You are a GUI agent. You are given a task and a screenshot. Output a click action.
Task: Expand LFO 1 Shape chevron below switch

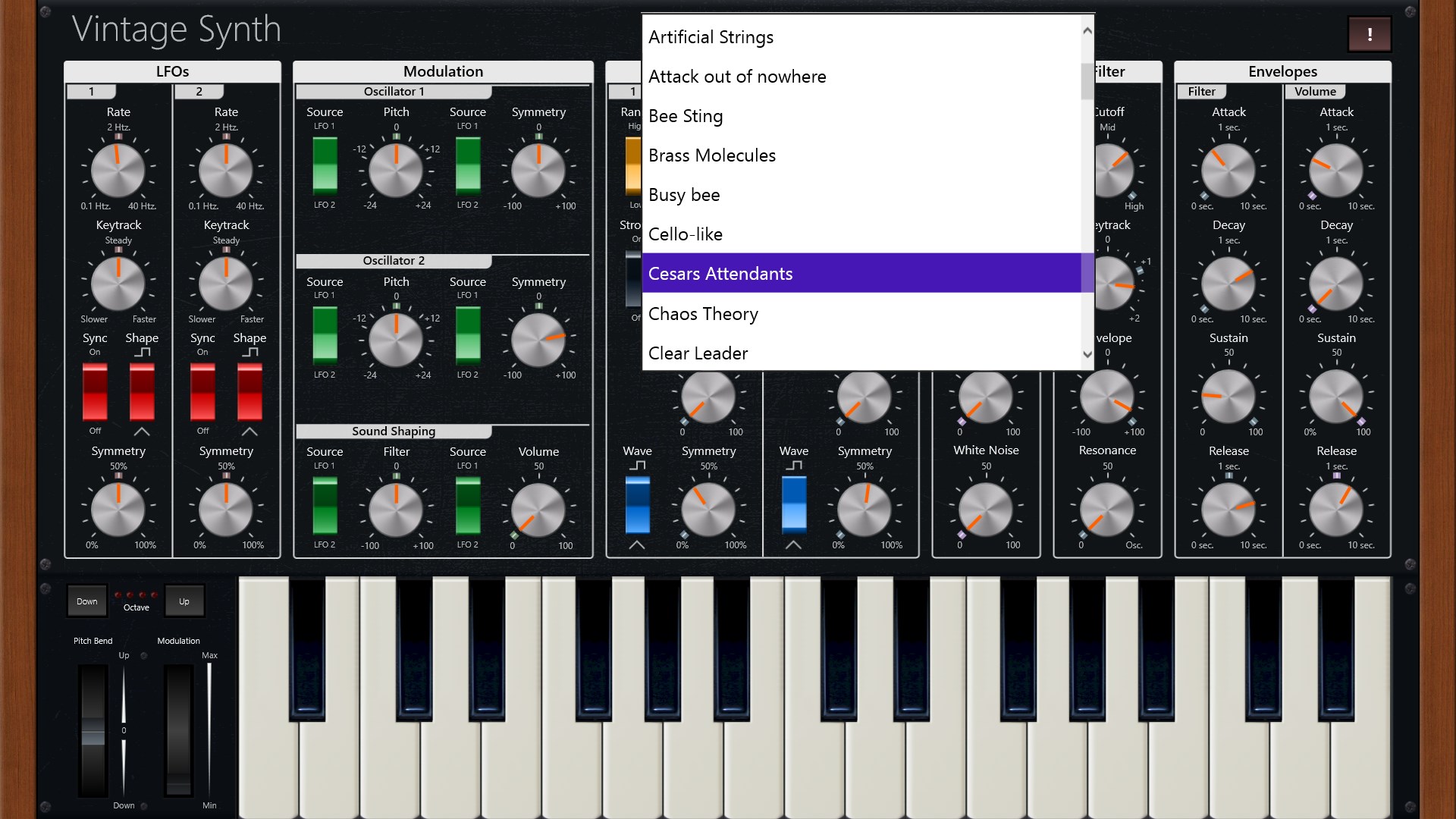(142, 431)
